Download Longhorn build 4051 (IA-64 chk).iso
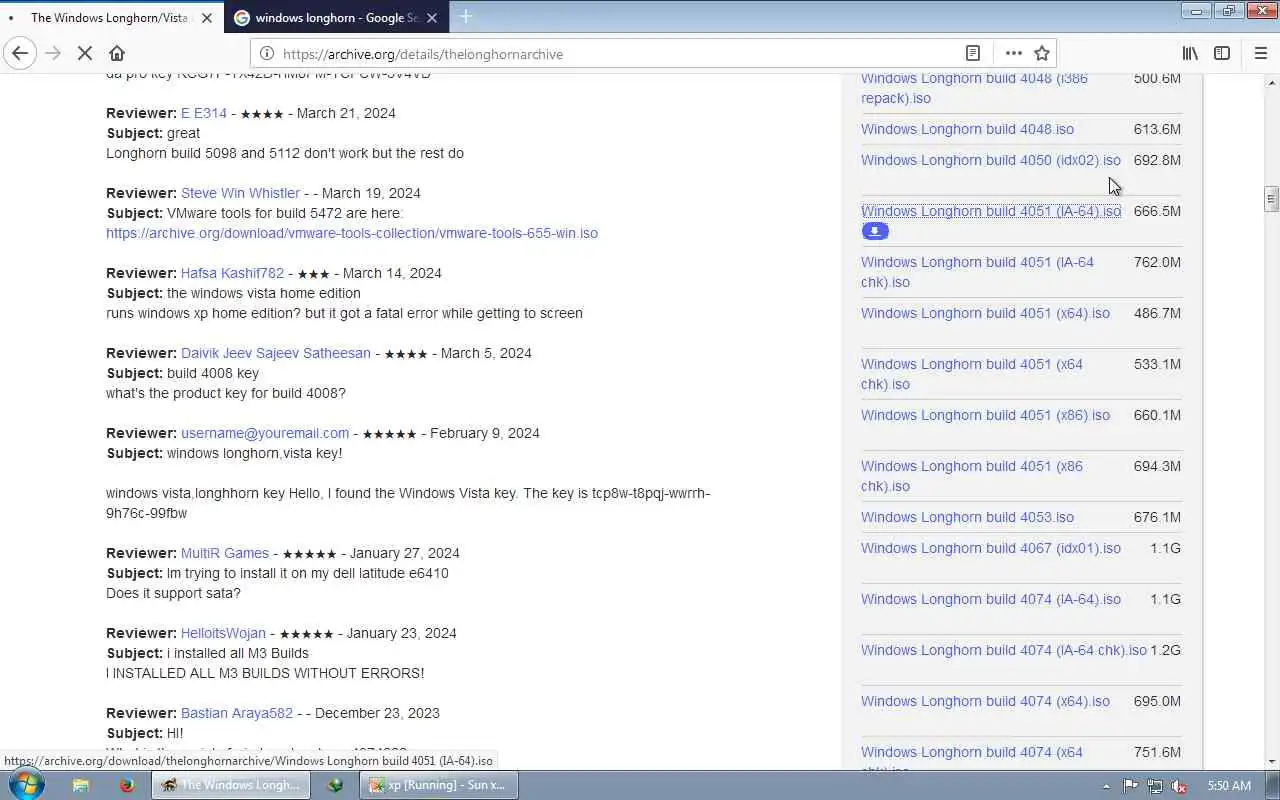The width and height of the screenshot is (1280, 800). 977,272
